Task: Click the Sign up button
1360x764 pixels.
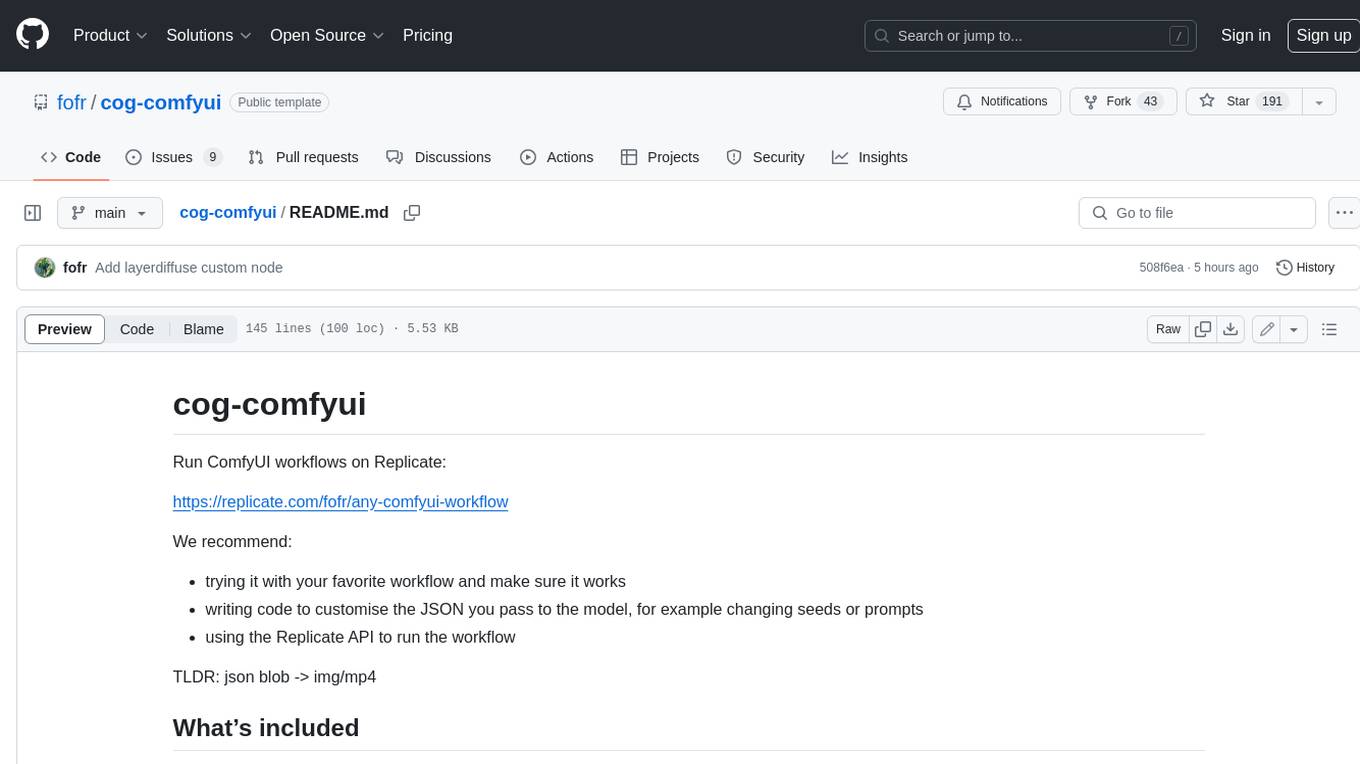Action: [1323, 35]
